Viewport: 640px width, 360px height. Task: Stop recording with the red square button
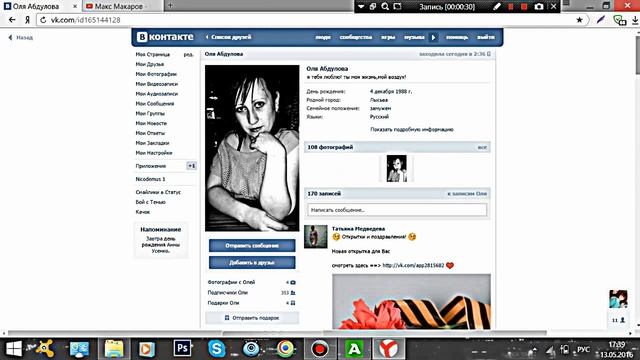pos(524,7)
